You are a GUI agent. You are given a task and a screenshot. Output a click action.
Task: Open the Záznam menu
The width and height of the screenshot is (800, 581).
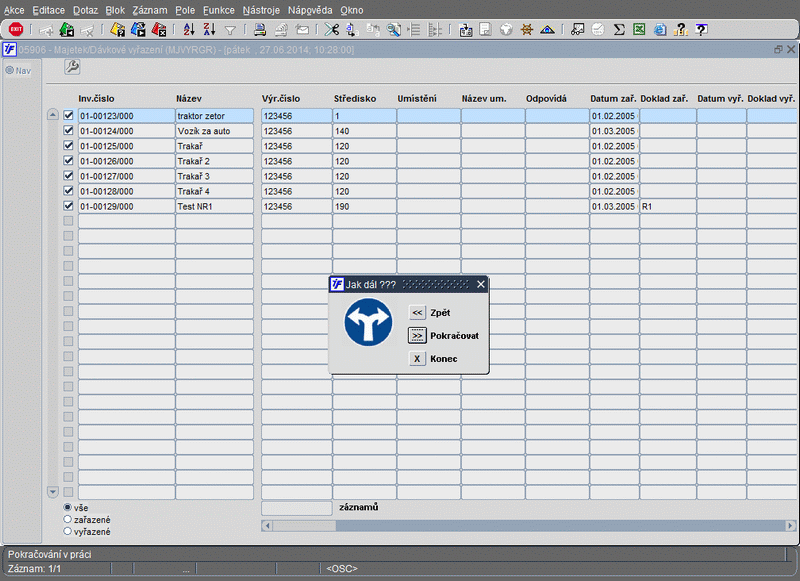(149, 9)
